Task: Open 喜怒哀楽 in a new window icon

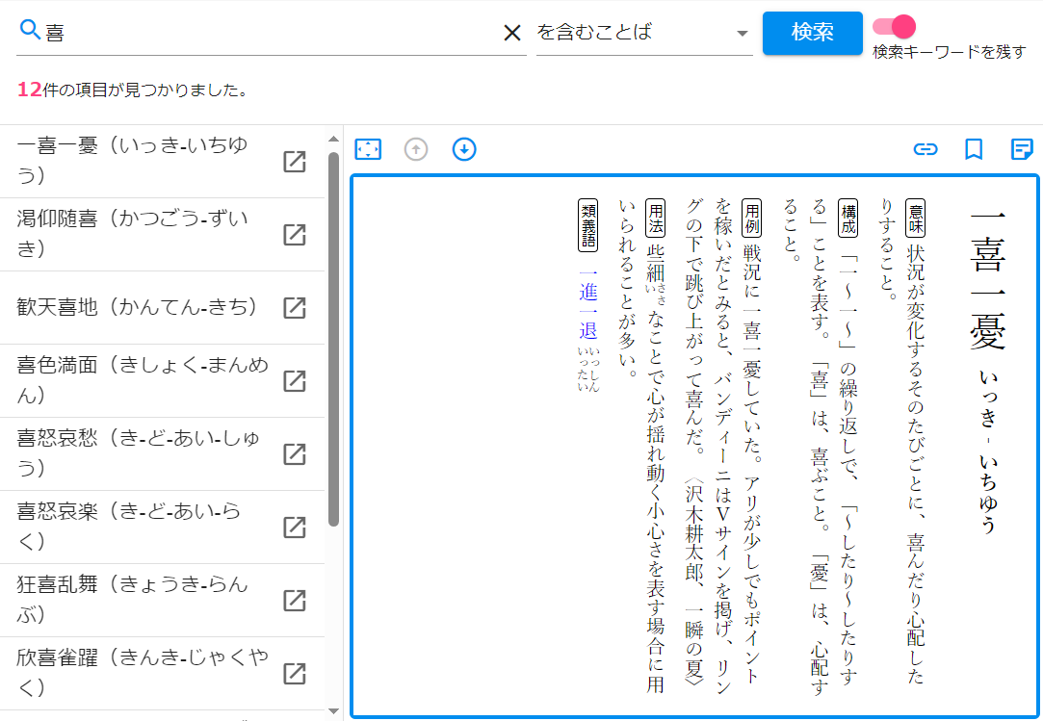Action: click(x=295, y=527)
